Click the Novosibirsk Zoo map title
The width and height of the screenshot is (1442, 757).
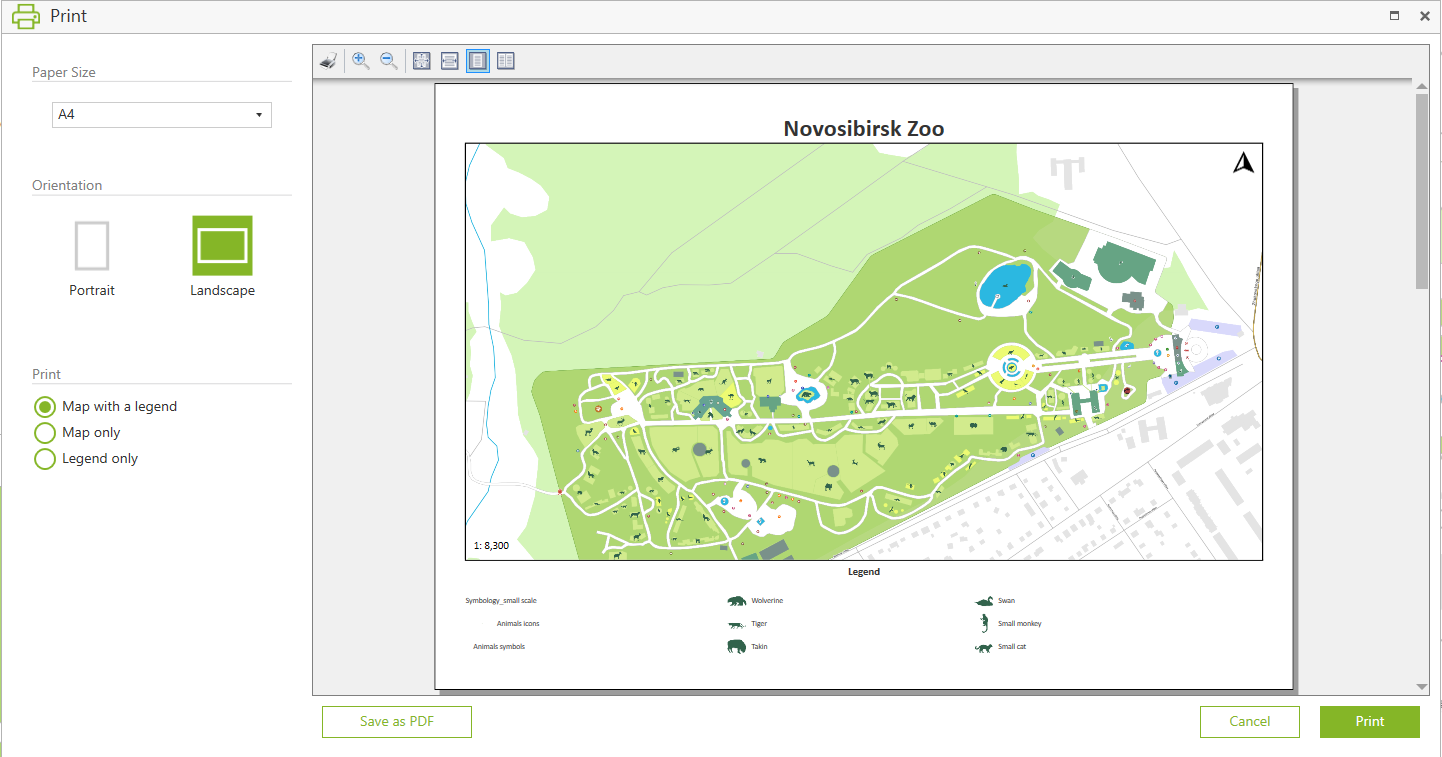(x=864, y=128)
